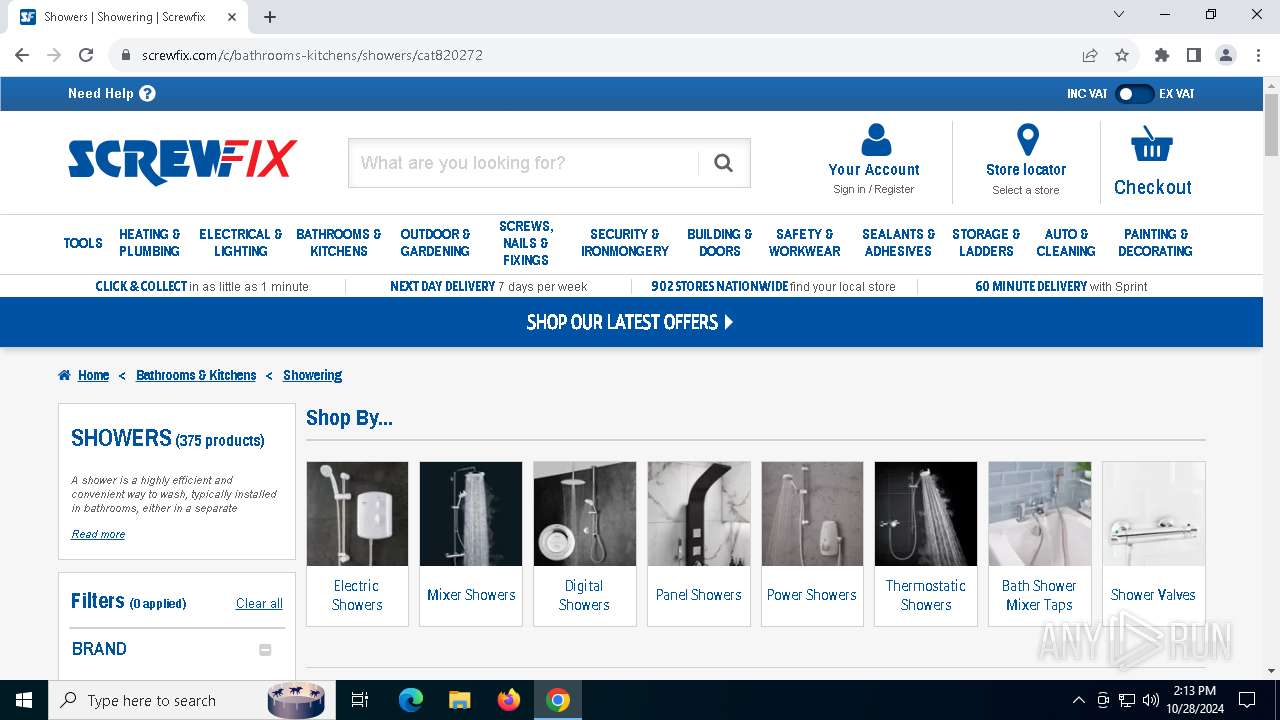Screen dimensions: 1280x720
Task: Click the address bar URL
Action: (x=312, y=55)
